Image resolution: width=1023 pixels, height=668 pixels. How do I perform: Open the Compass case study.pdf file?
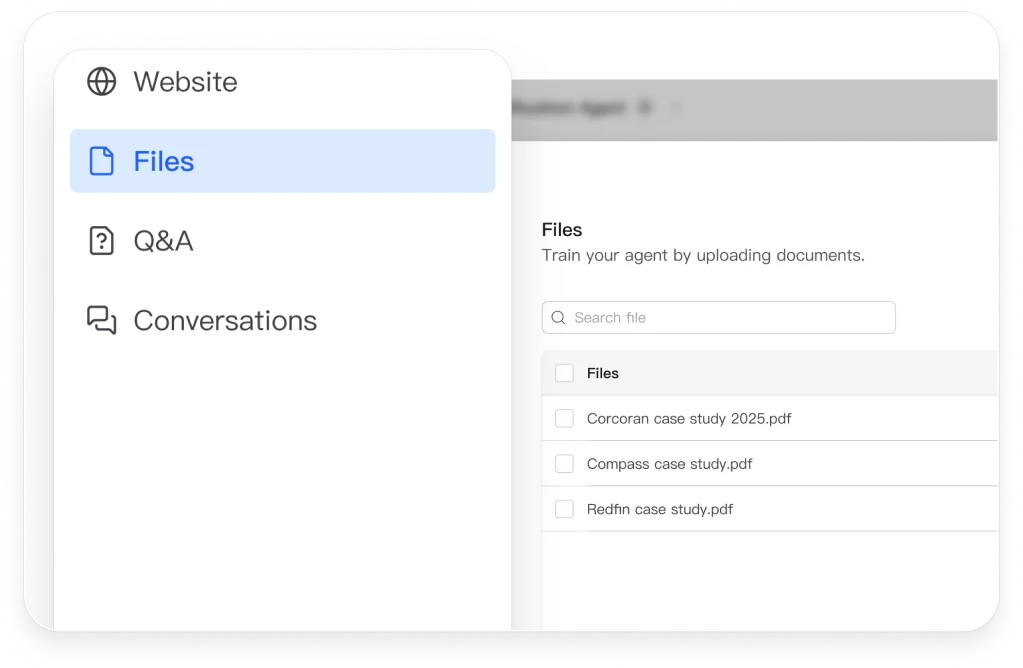(x=669, y=464)
